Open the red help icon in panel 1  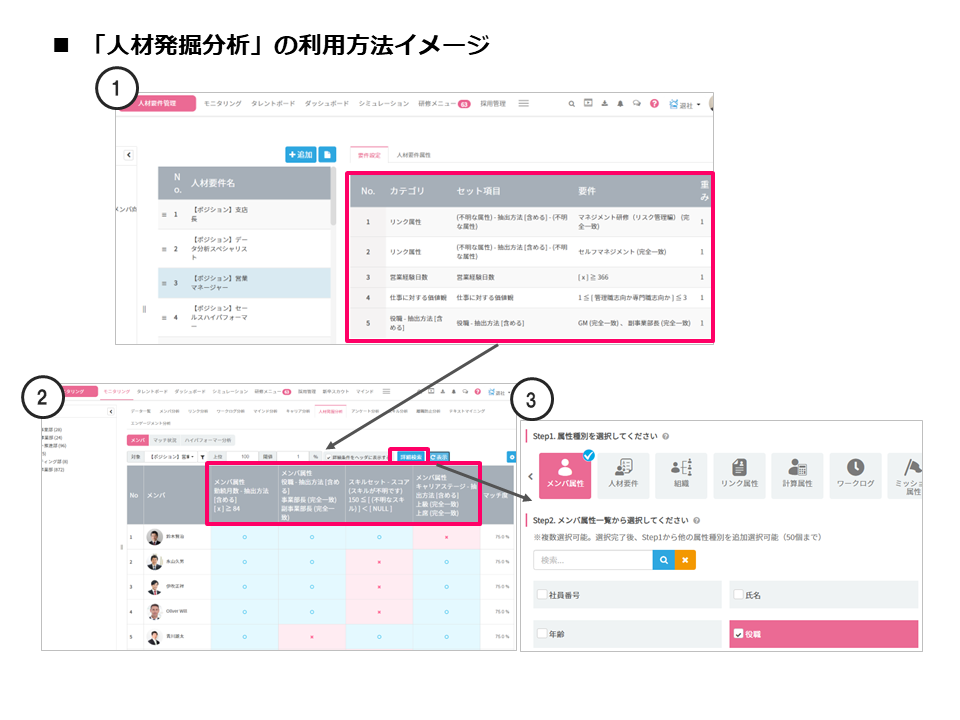coord(654,103)
